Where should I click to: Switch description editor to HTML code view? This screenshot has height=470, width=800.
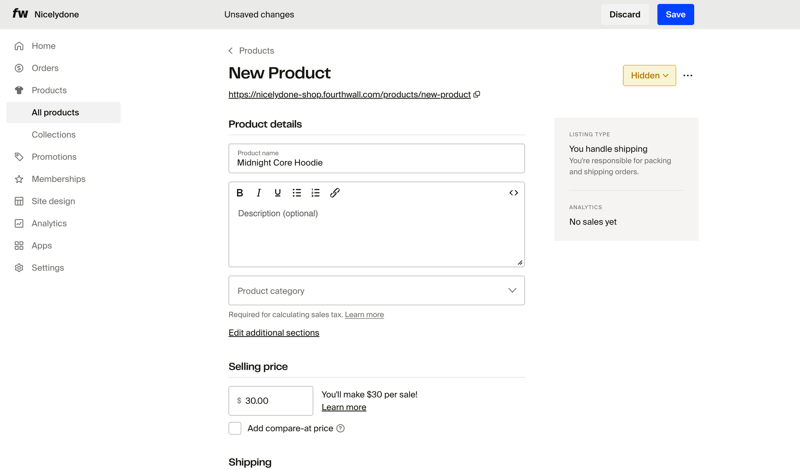513,193
